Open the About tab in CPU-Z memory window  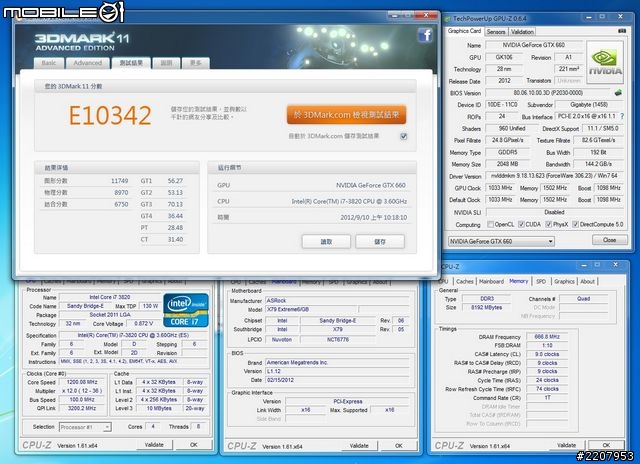coord(587,281)
